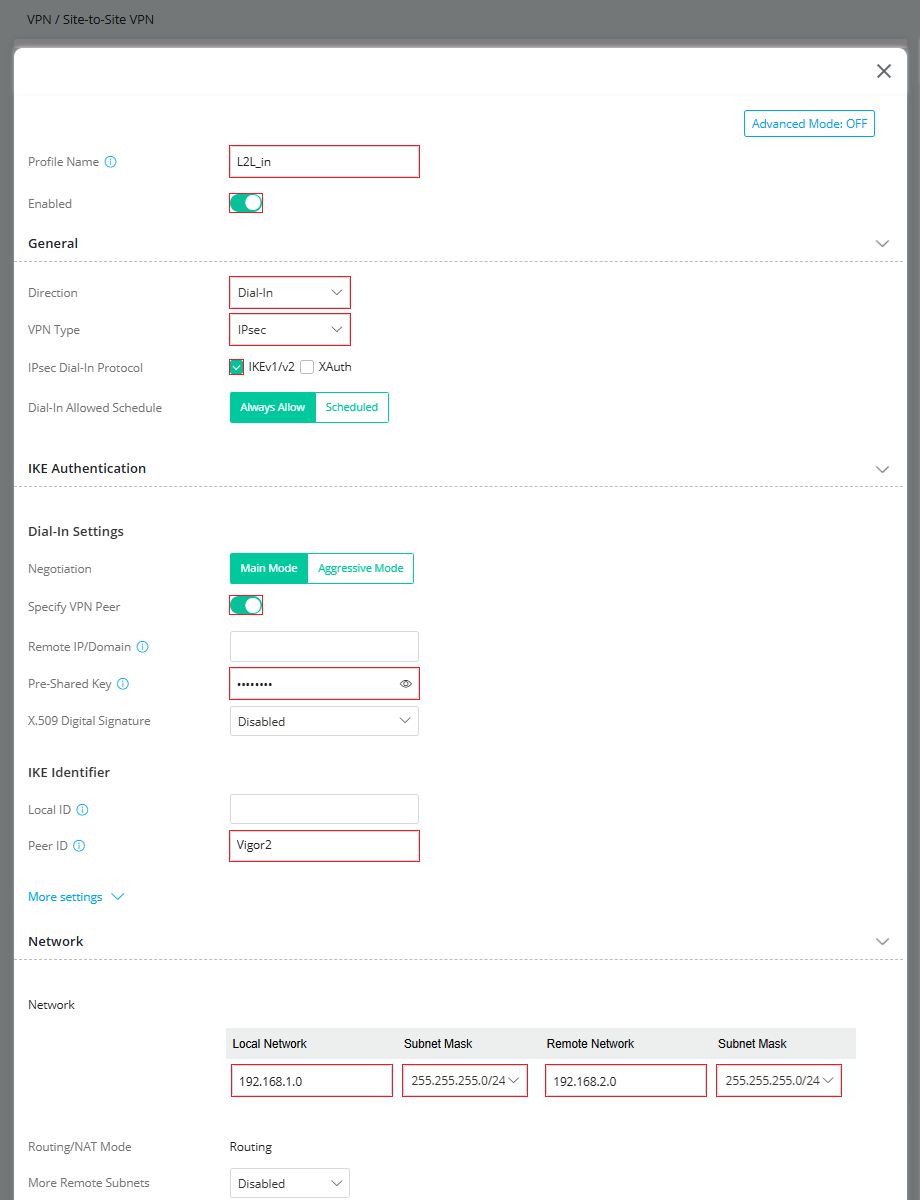Click the info icon next to Local ID
The image size is (920, 1200).
(83, 810)
